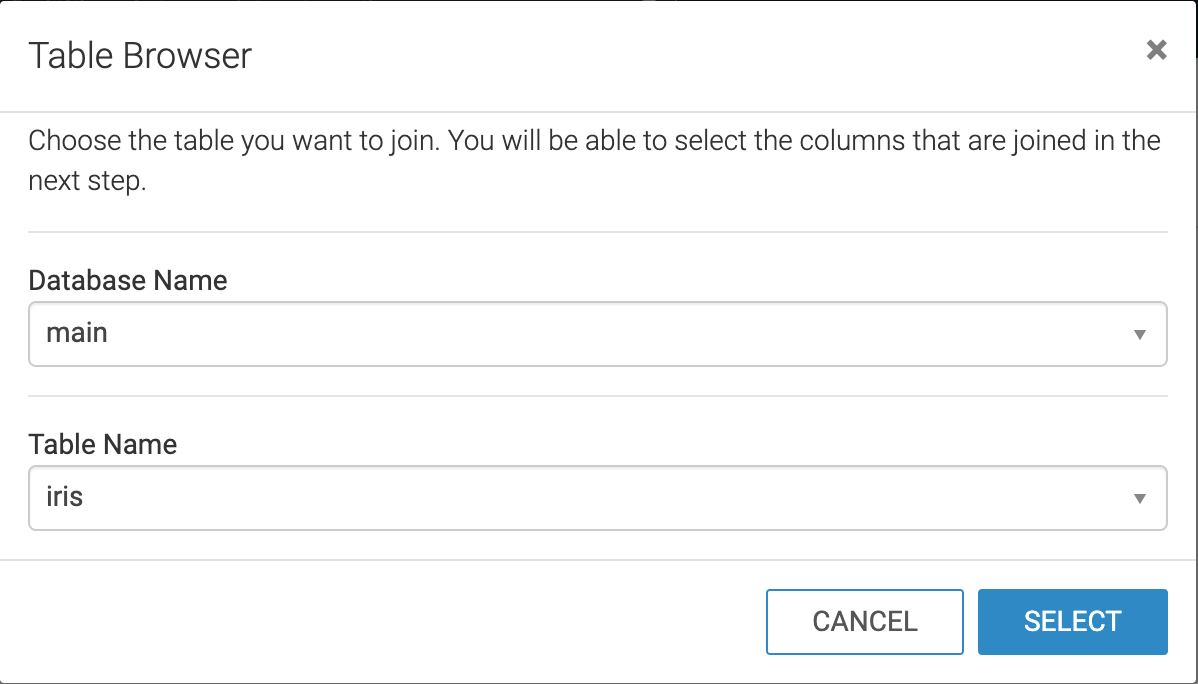Open the Database Name dropdown
This screenshot has width=1198, height=684.
(597, 334)
